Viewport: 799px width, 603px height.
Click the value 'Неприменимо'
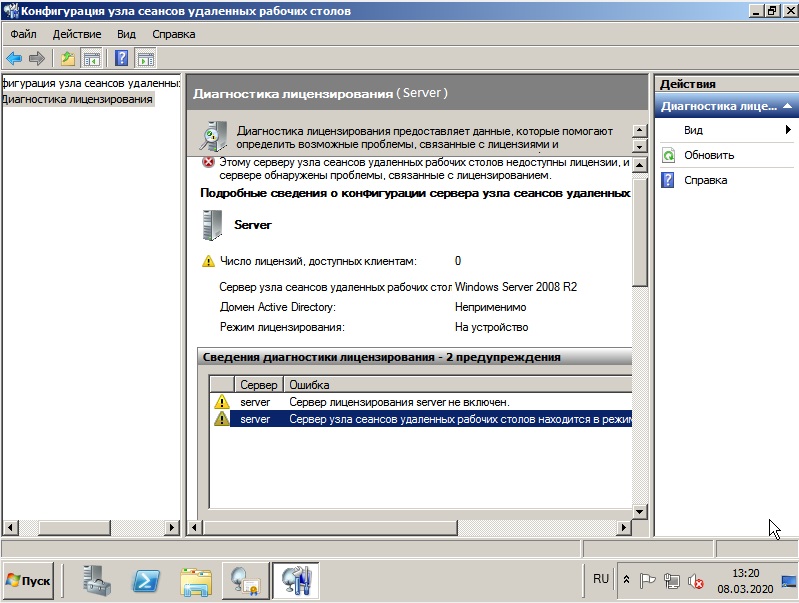tap(490, 307)
